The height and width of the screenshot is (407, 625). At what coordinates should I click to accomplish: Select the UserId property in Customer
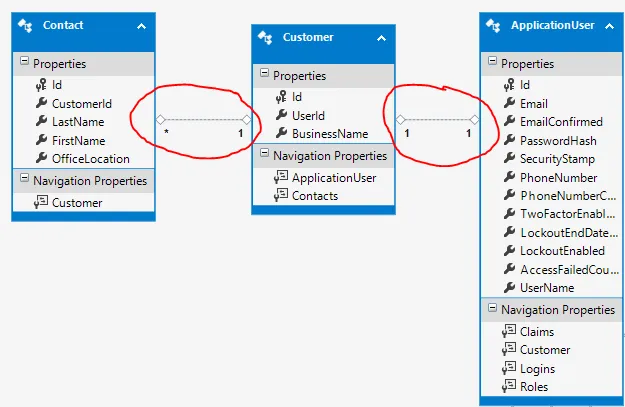pos(309,115)
